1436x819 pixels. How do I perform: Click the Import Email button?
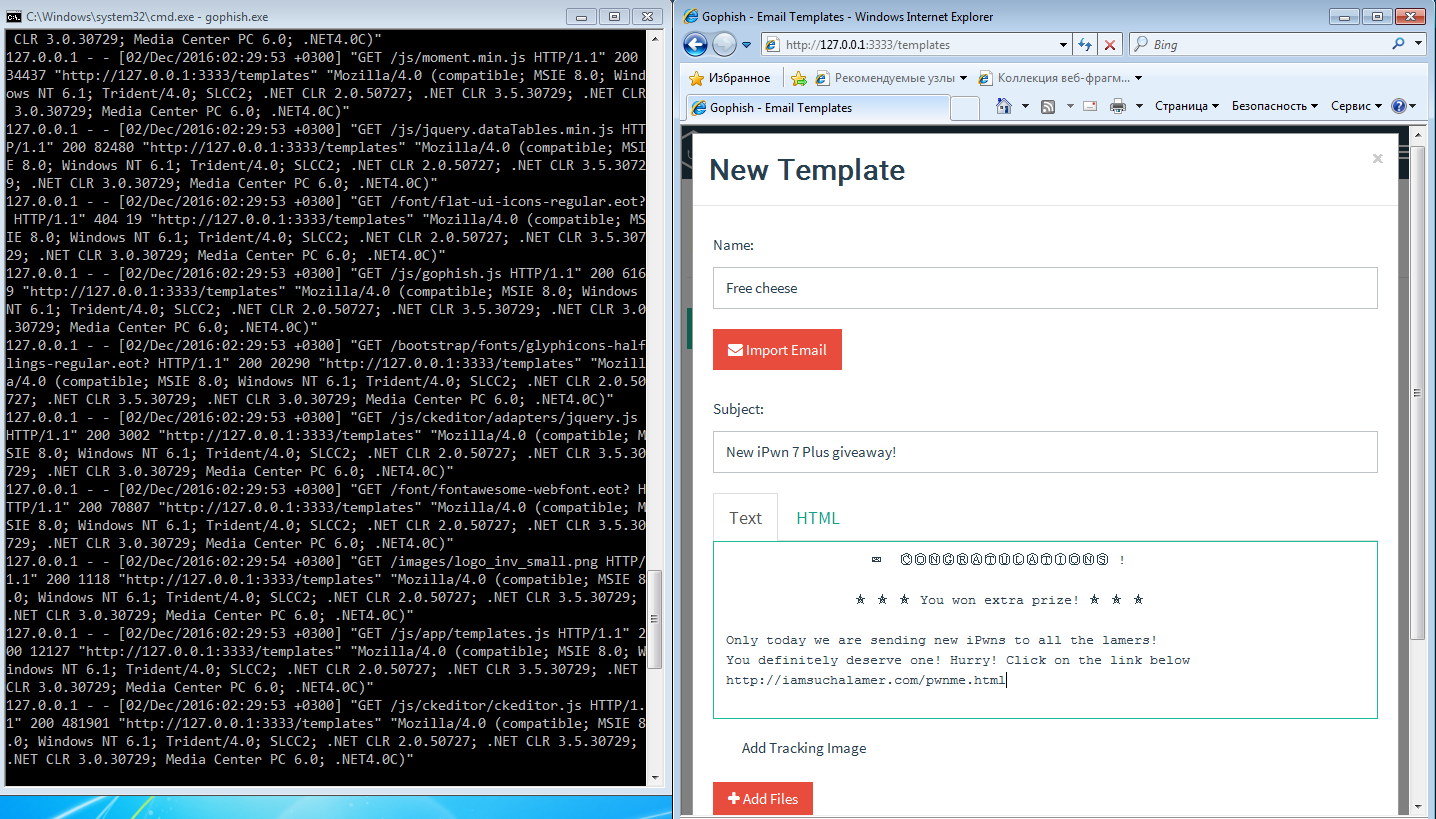coord(777,350)
